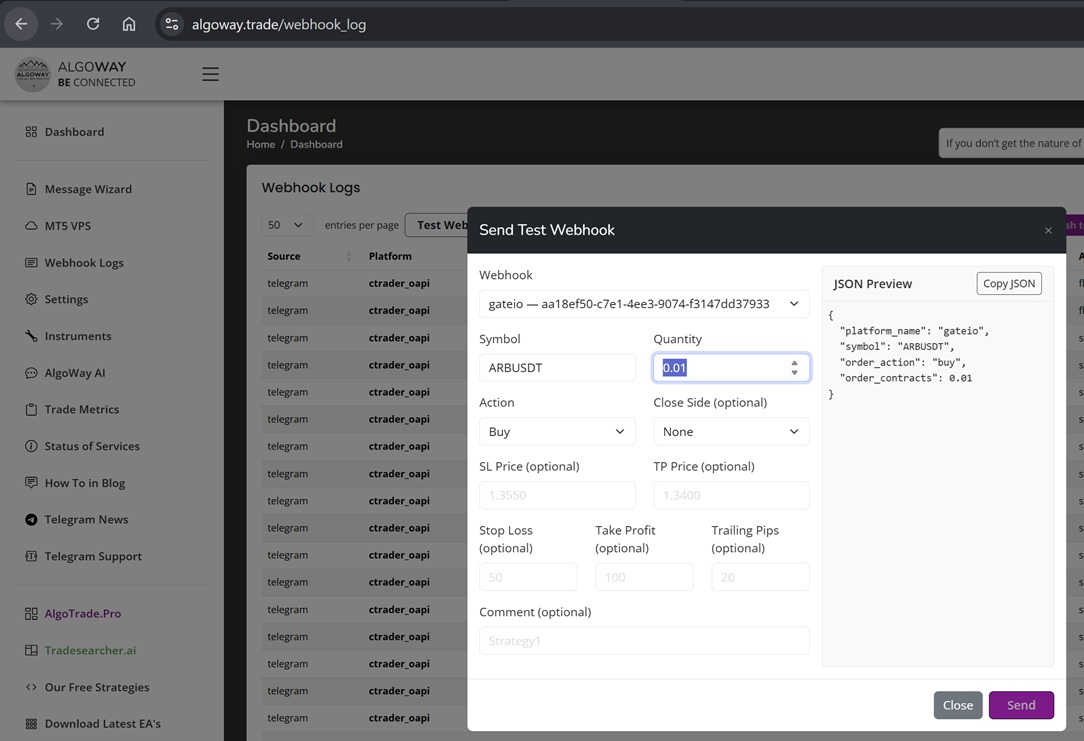This screenshot has width=1084, height=741.
Task: Open site information icon in address bar
Action: click(x=171, y=24)
